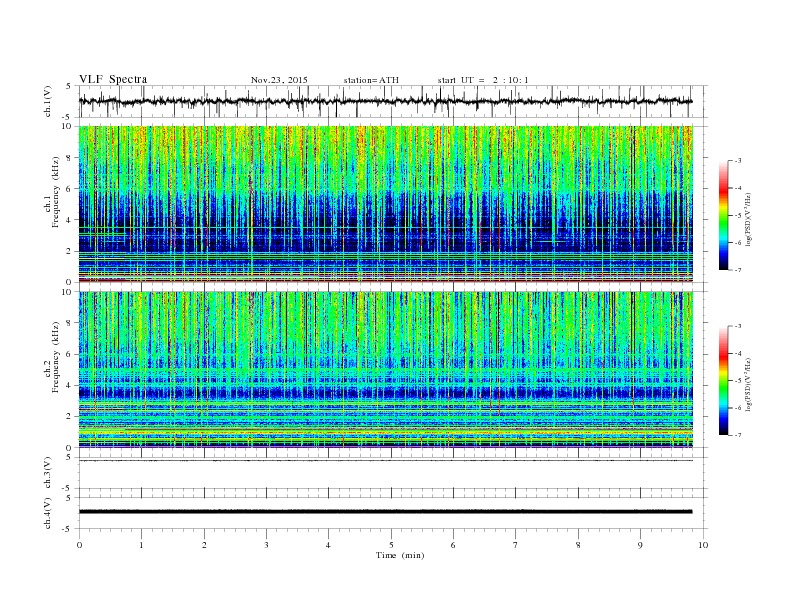Click the ch.2 "Frequency (kHz)" axis label

point(56,357)
